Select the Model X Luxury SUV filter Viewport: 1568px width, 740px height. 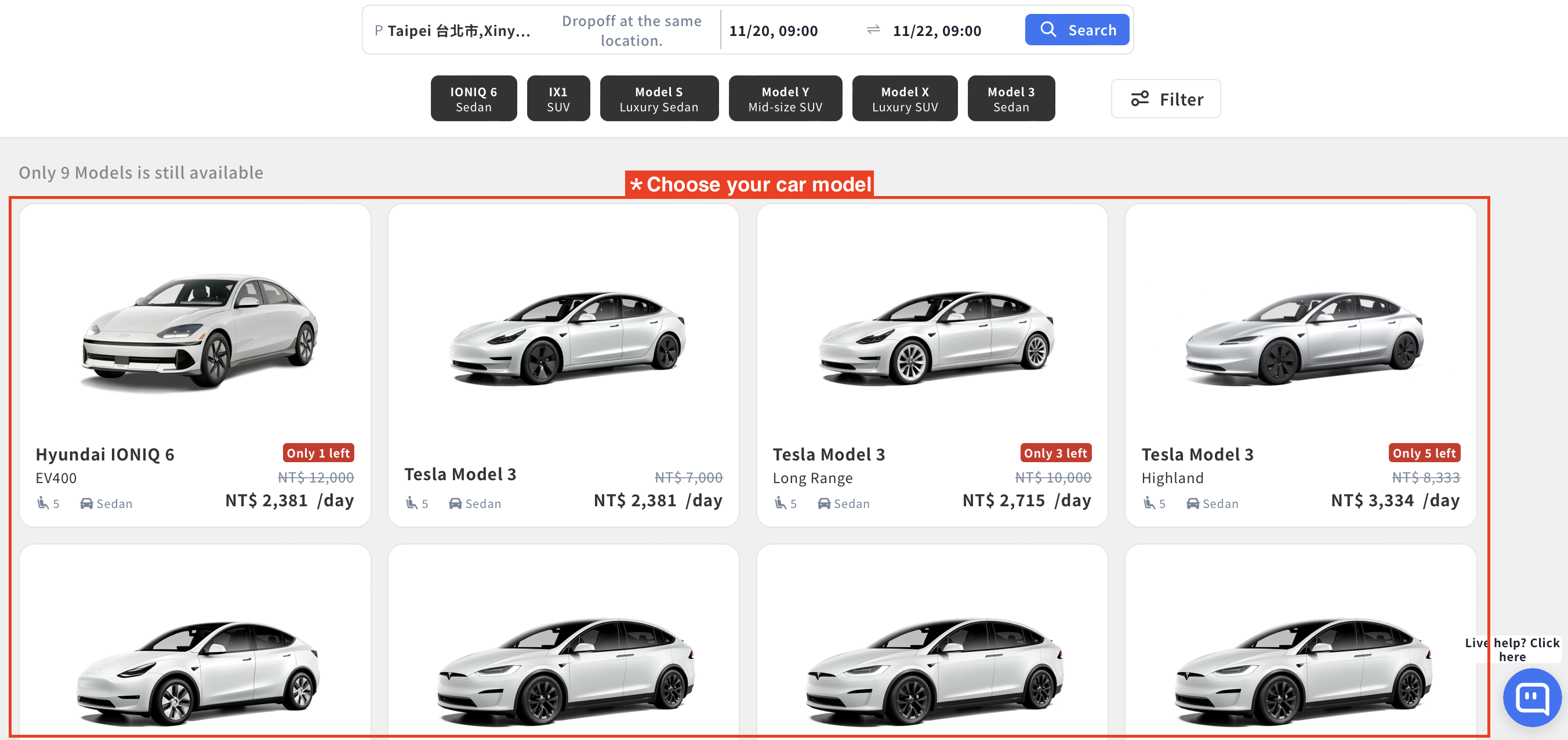point(905,99)
